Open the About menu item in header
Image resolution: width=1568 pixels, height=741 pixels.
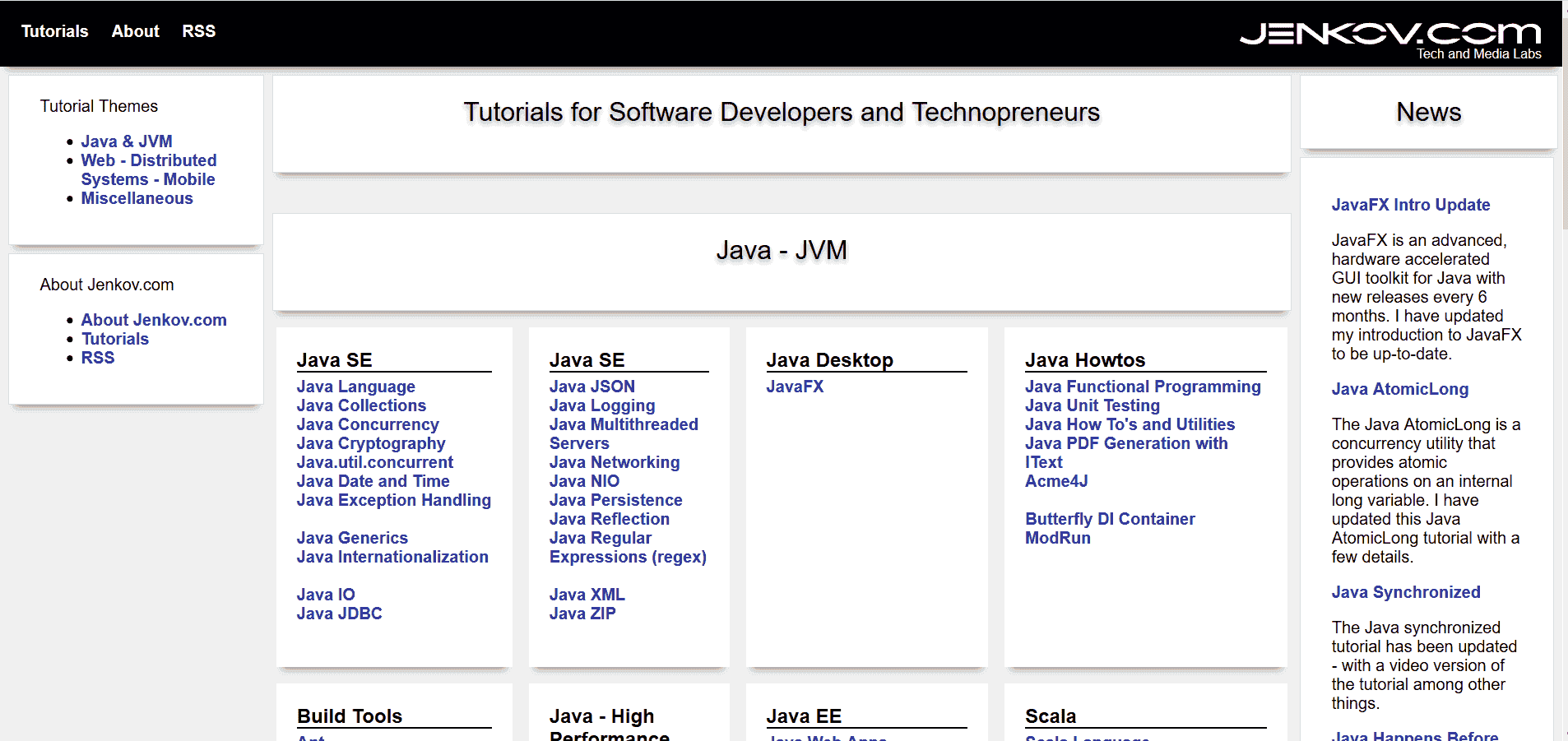[x=135, y=31]
